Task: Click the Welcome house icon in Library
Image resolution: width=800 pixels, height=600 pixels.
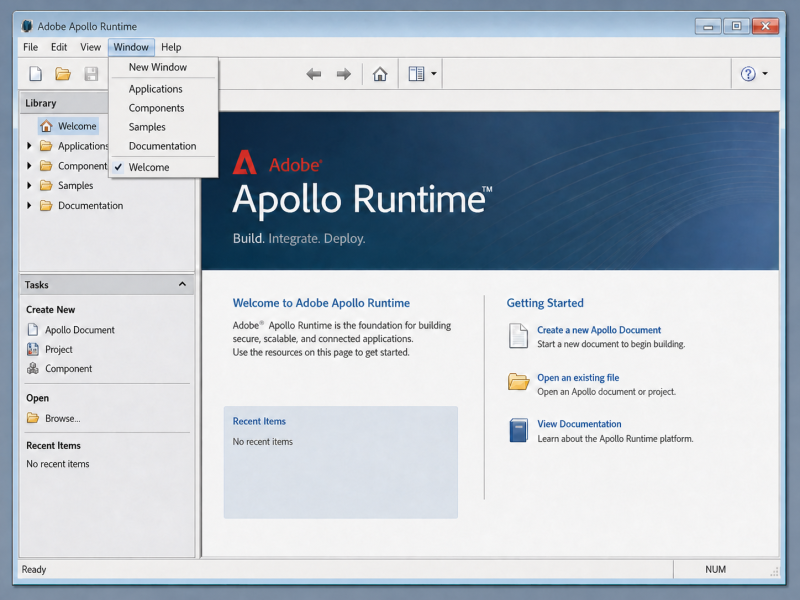Action: pyautogui.click(x=46, y=126)
